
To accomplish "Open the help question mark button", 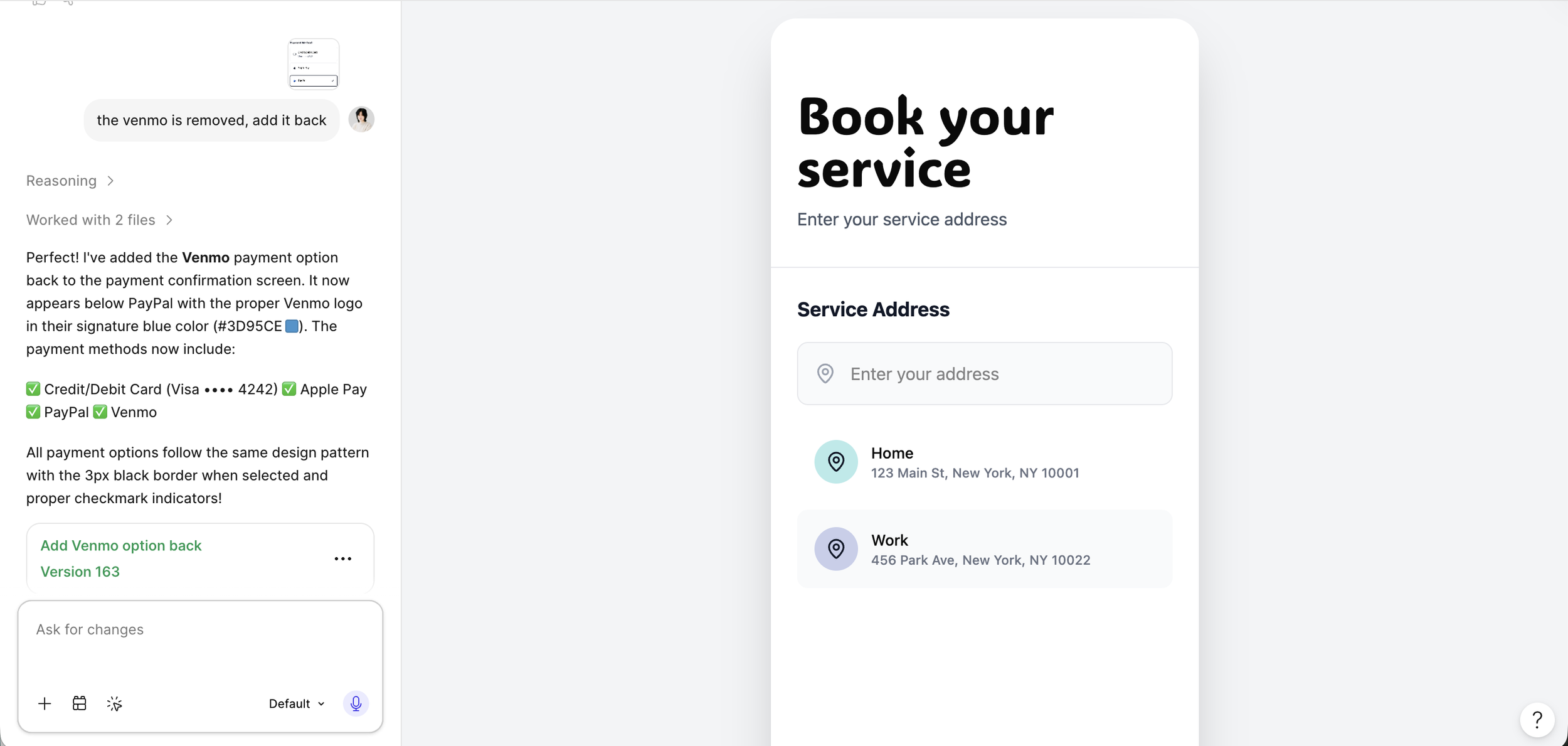I will point(1537,720).
